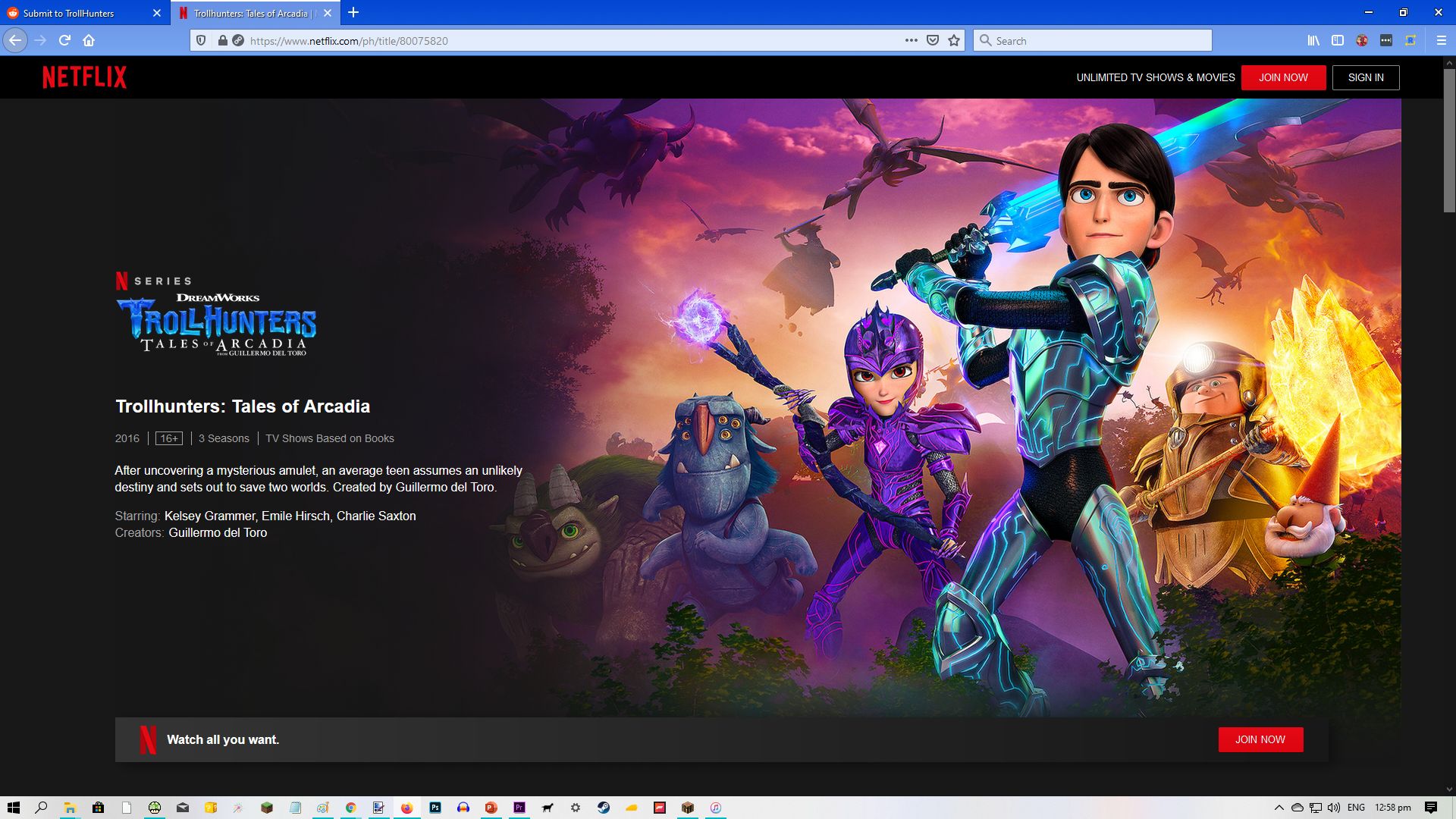Open tracking protection shield panel
1456x819 pixels.
(201, 41)
